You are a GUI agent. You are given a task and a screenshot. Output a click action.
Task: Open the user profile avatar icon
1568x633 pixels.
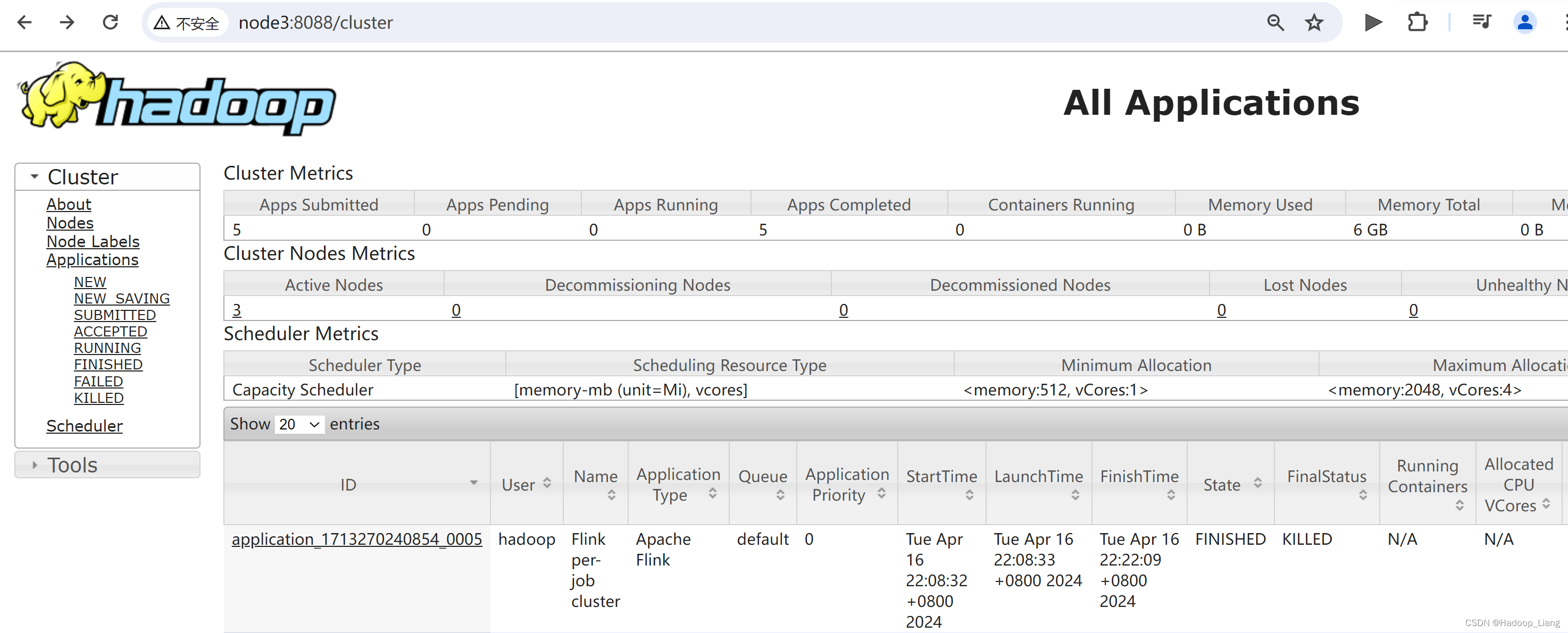[1524, 23]
